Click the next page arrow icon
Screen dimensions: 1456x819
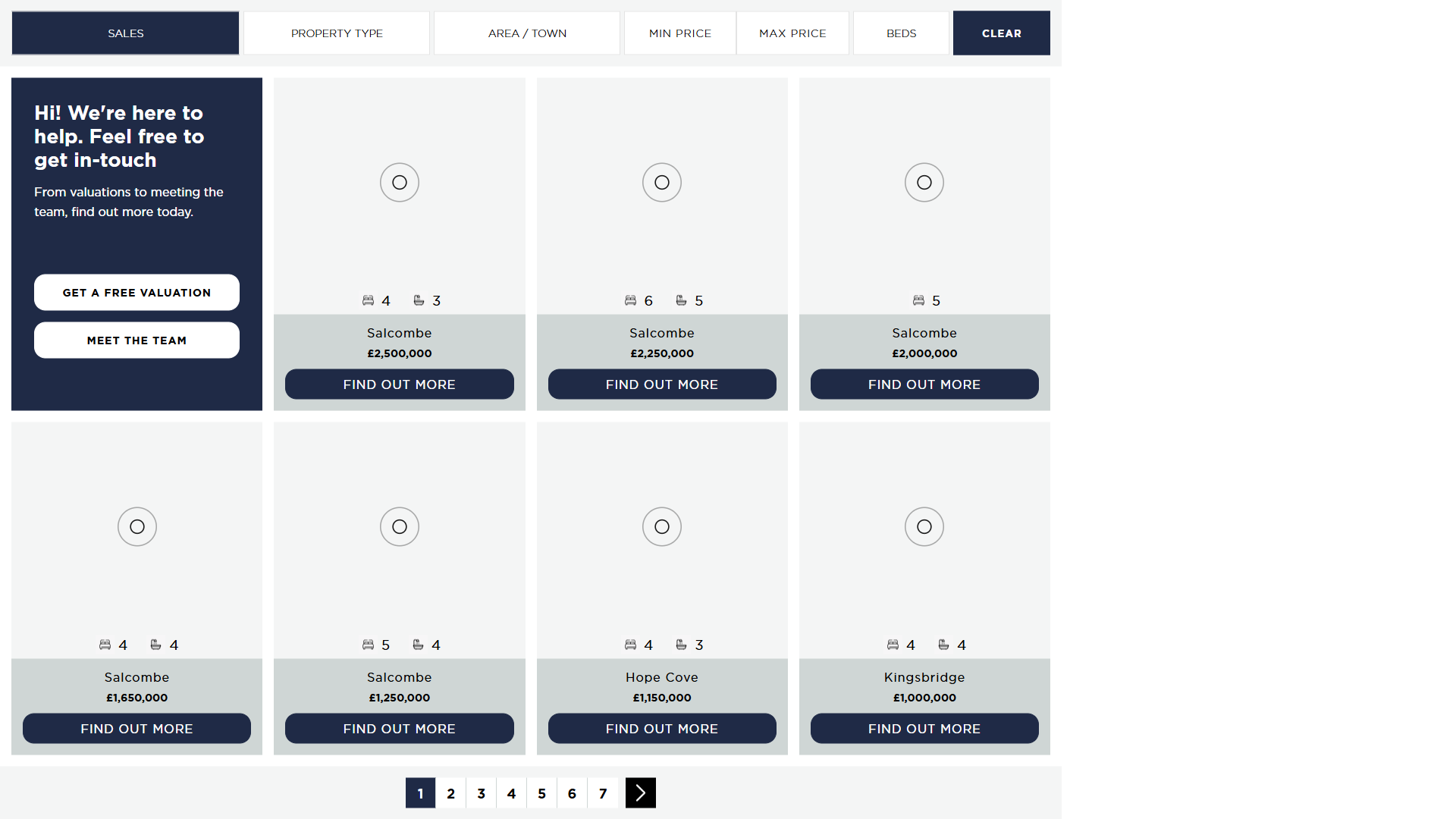coord(640,793)
